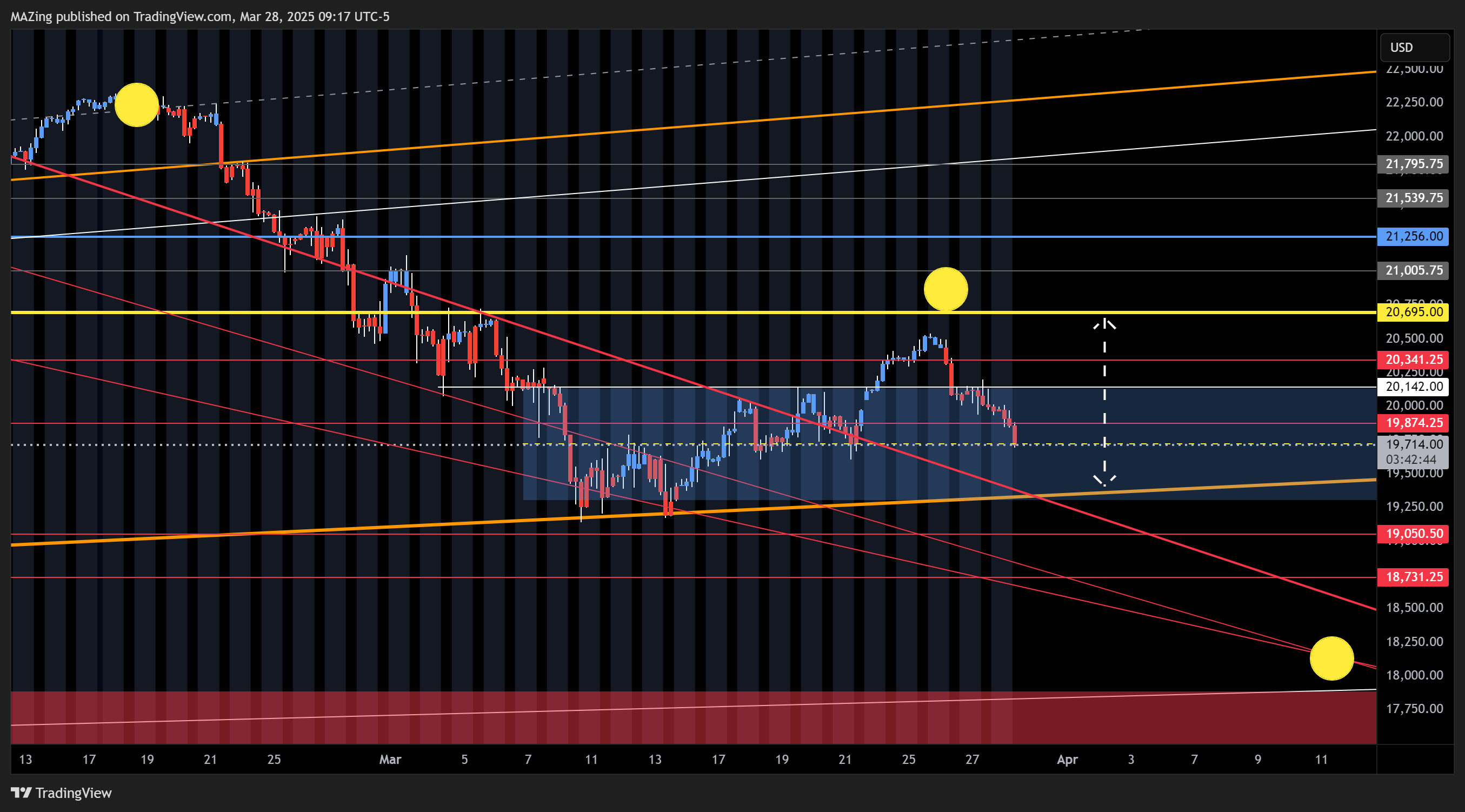Screen dimensions: 1465x812
Task: Click the red 20,341.25 price label
Action: tap(1413, 360)
